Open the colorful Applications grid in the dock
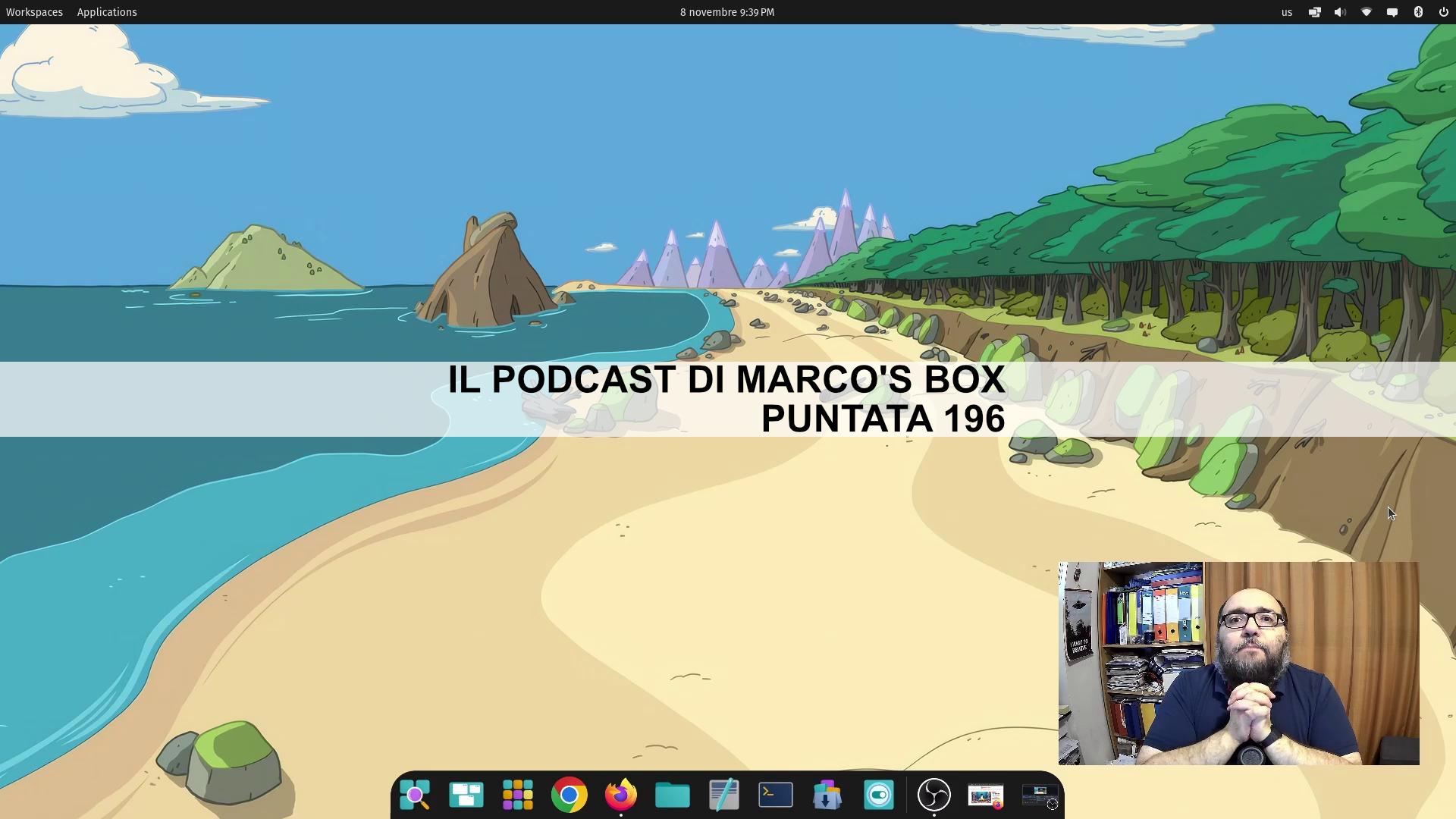Viewport: 1456px width, 819px height. [518, 795]
